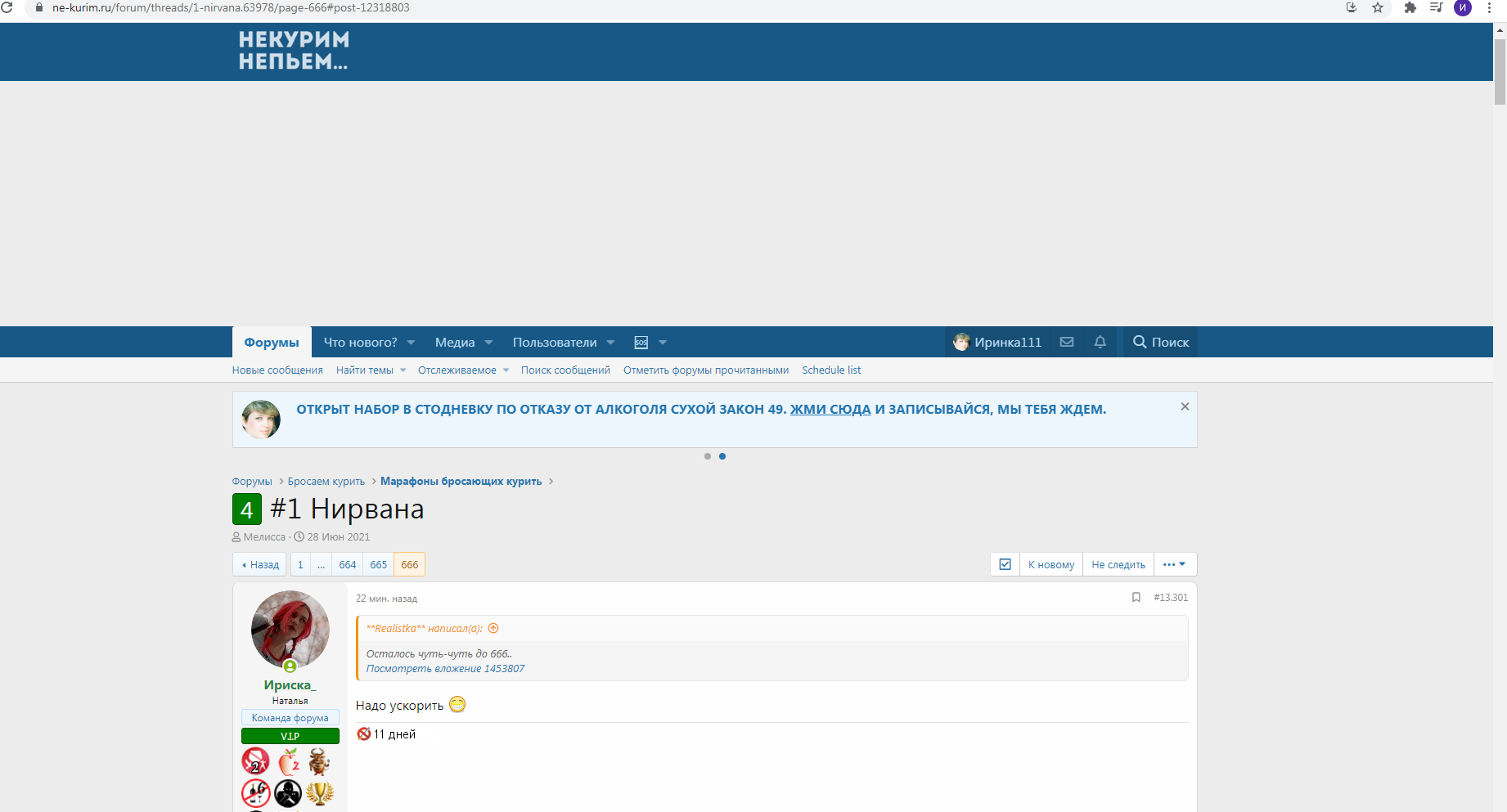The height and width of the screenshot is (812, 1507).
Task: Click the browser vertical scrollbar thumb
Action: [x=1500, y=71]
